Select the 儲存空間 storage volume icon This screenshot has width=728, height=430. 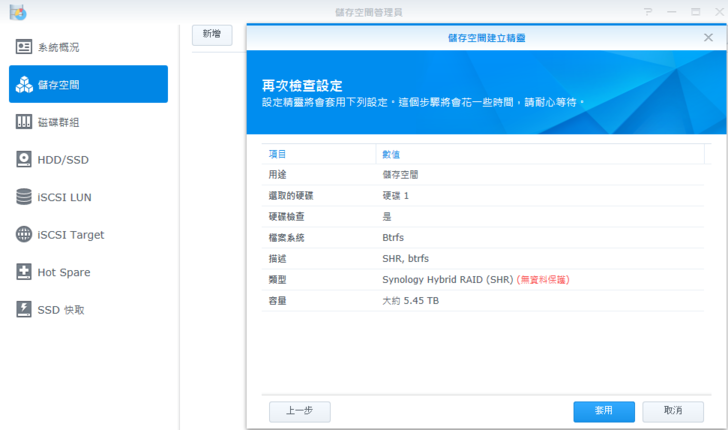[24, 85]
